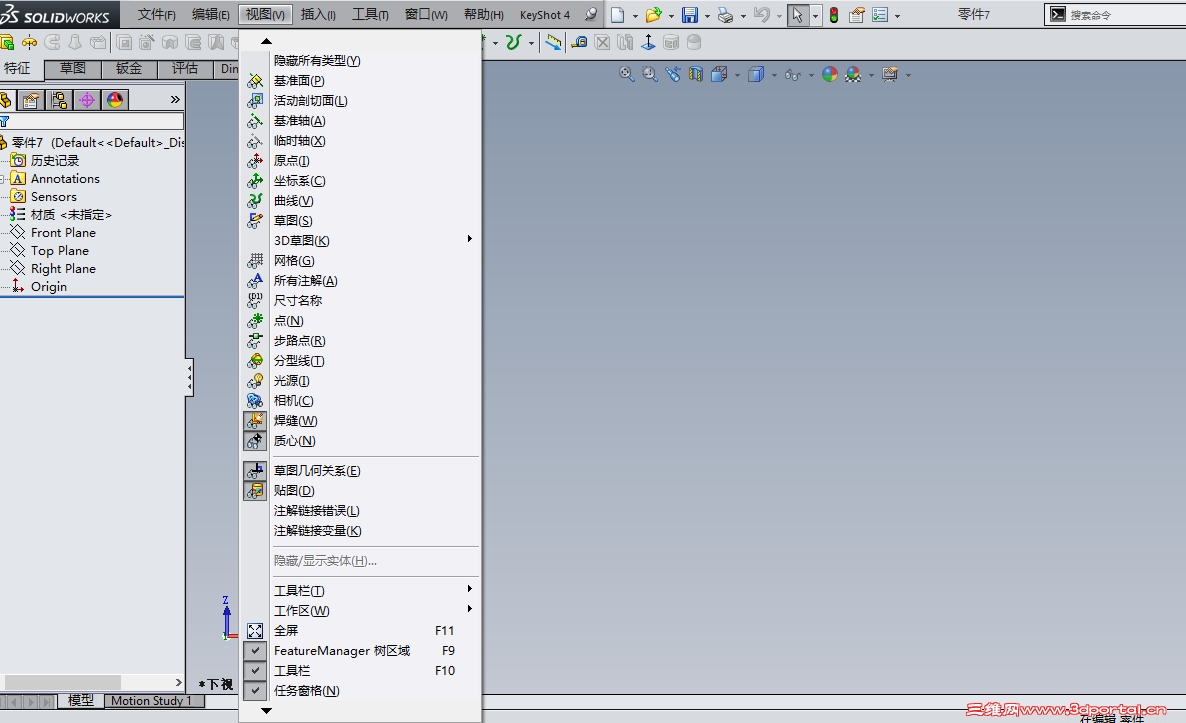Select the Spline tool in the sketch toolbar

click(514, 42)
